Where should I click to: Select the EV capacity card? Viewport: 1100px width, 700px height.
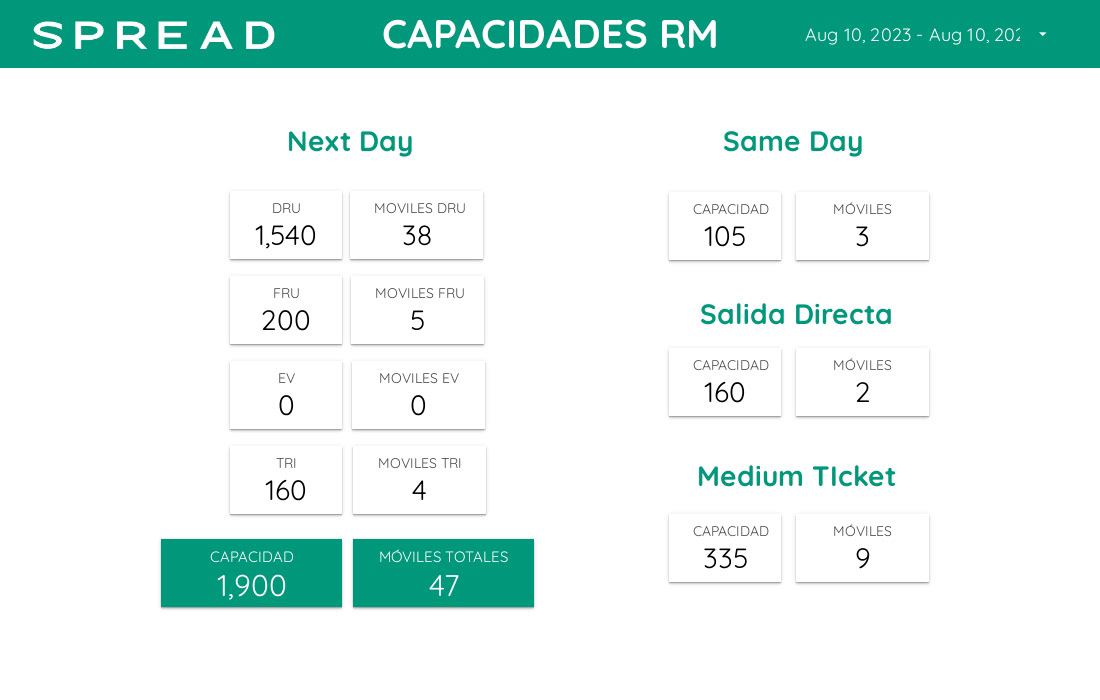pyautogui.click(x=286, y=395)
